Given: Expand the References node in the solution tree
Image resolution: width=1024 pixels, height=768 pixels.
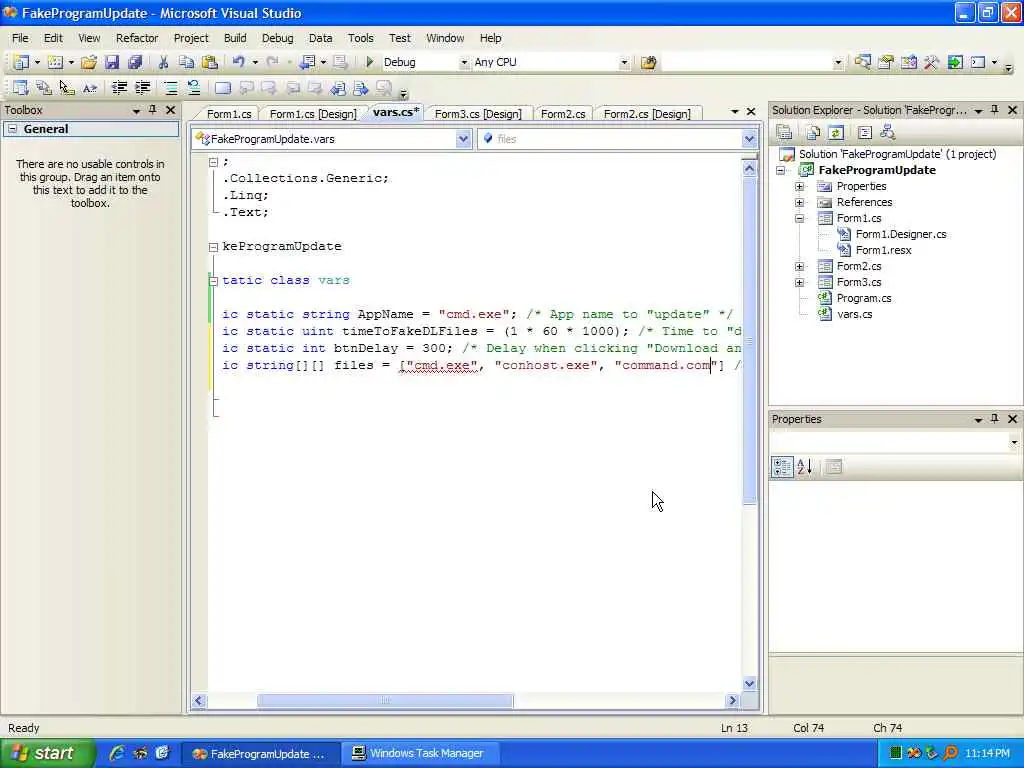Looking at the screenshot, I should [799, 202].
